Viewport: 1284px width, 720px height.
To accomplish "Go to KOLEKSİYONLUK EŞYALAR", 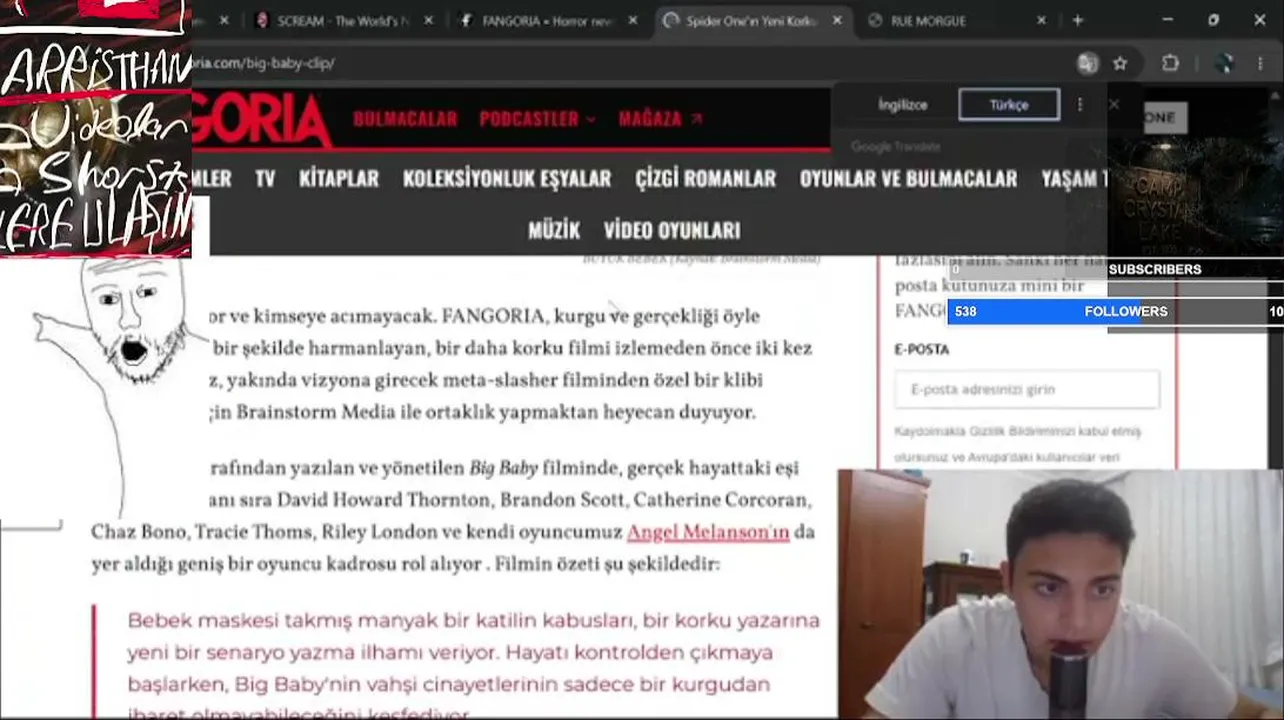I will [x=507, y=178].
